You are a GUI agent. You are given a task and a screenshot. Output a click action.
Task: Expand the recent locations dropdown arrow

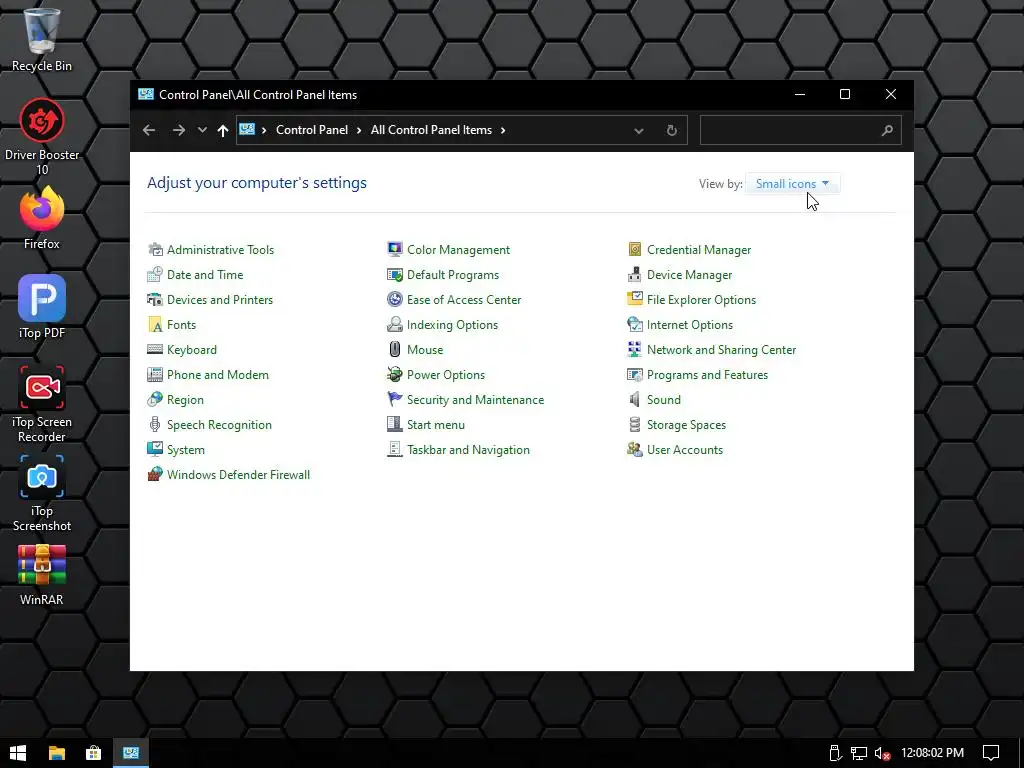tap(202, 130)
